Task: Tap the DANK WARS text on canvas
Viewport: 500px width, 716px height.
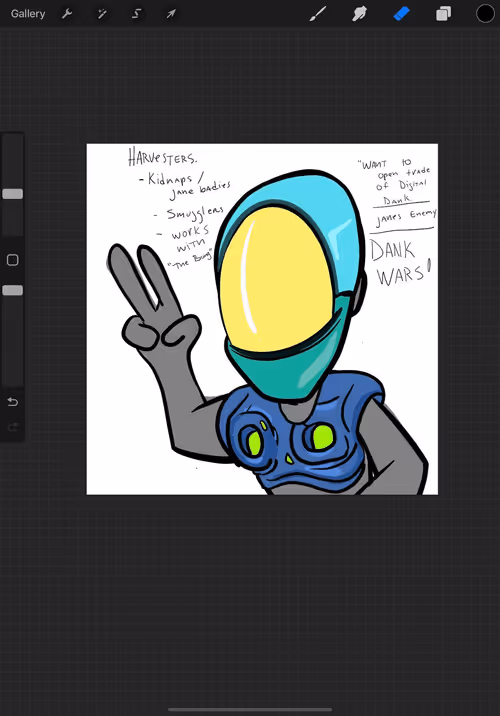Action: [x=400, y=263]
